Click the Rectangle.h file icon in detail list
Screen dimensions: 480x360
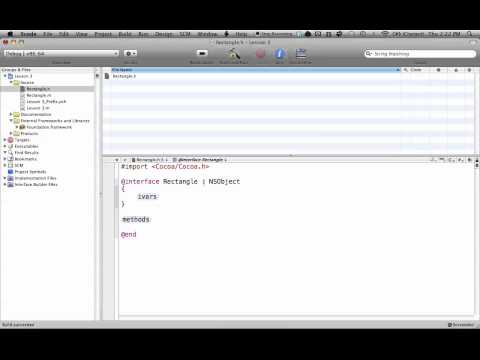pos(107,76)
